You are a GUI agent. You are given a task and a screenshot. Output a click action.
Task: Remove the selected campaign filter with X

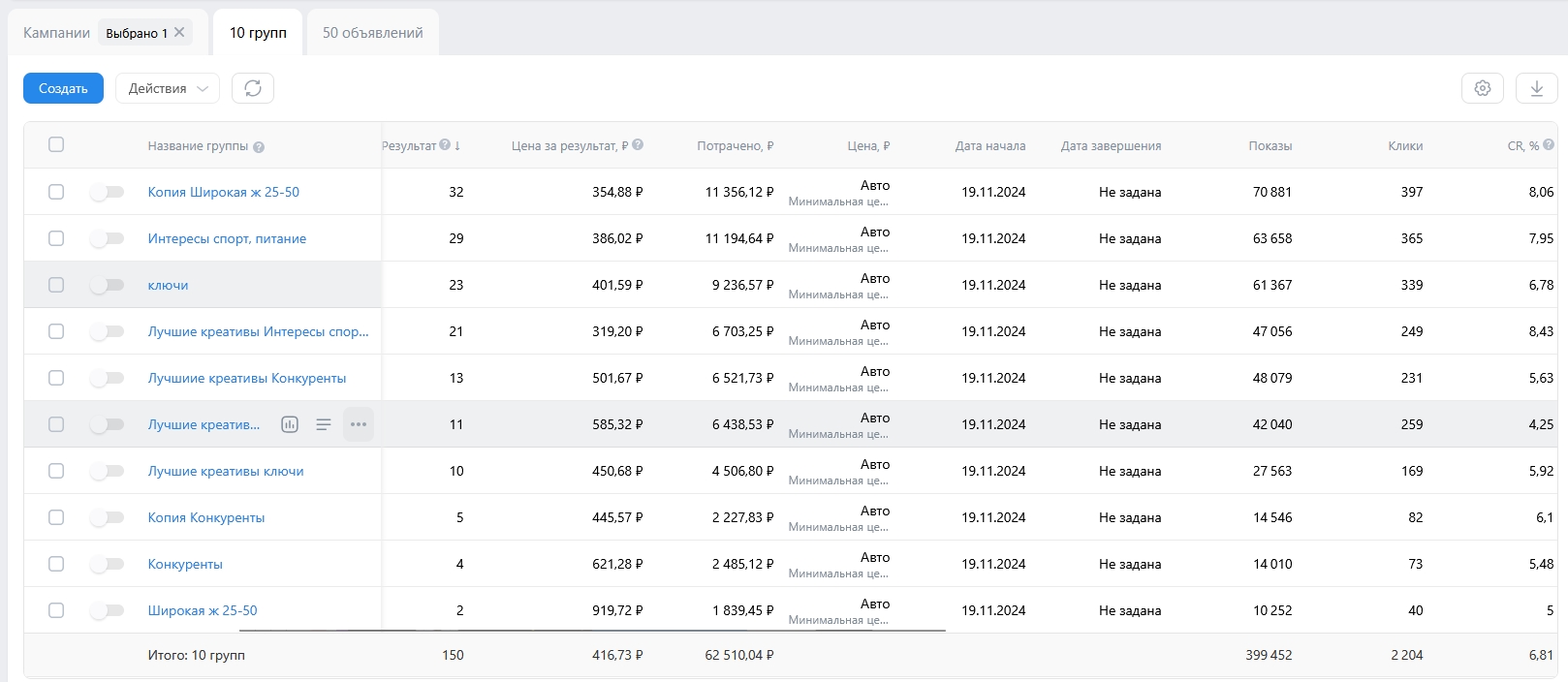(179, 32)
